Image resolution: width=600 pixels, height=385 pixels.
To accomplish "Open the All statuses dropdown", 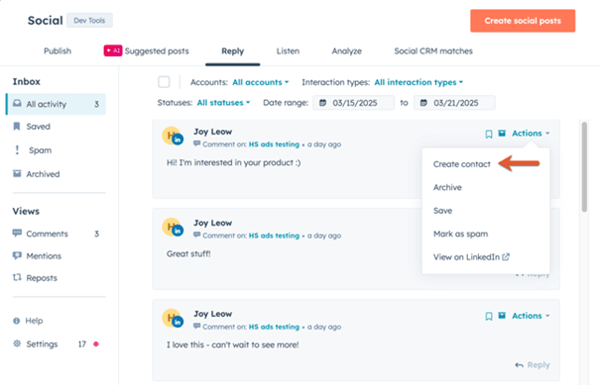I will tap(223, 103).
